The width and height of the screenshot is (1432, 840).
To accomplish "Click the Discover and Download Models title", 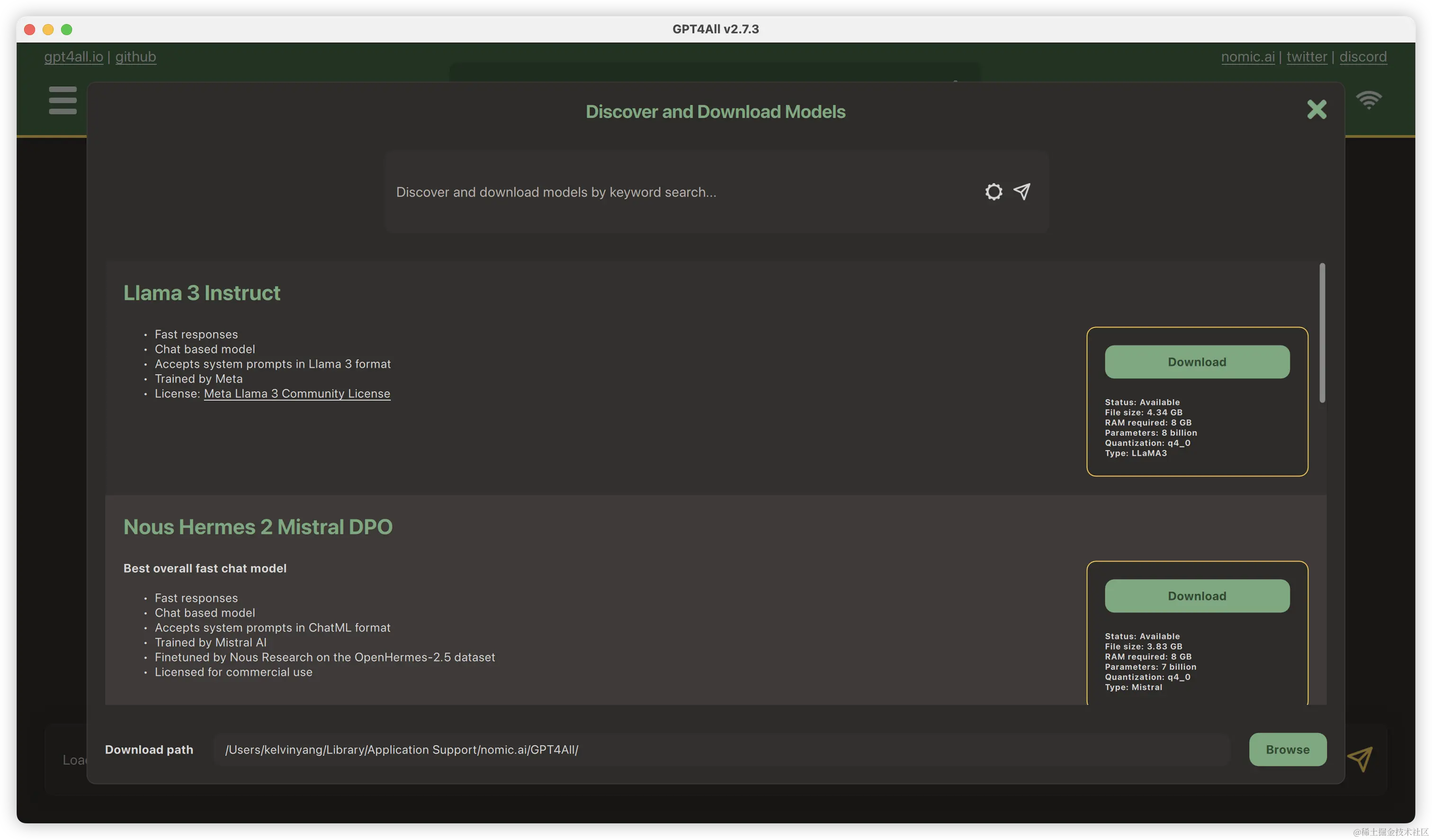I will tap(716, 112).
